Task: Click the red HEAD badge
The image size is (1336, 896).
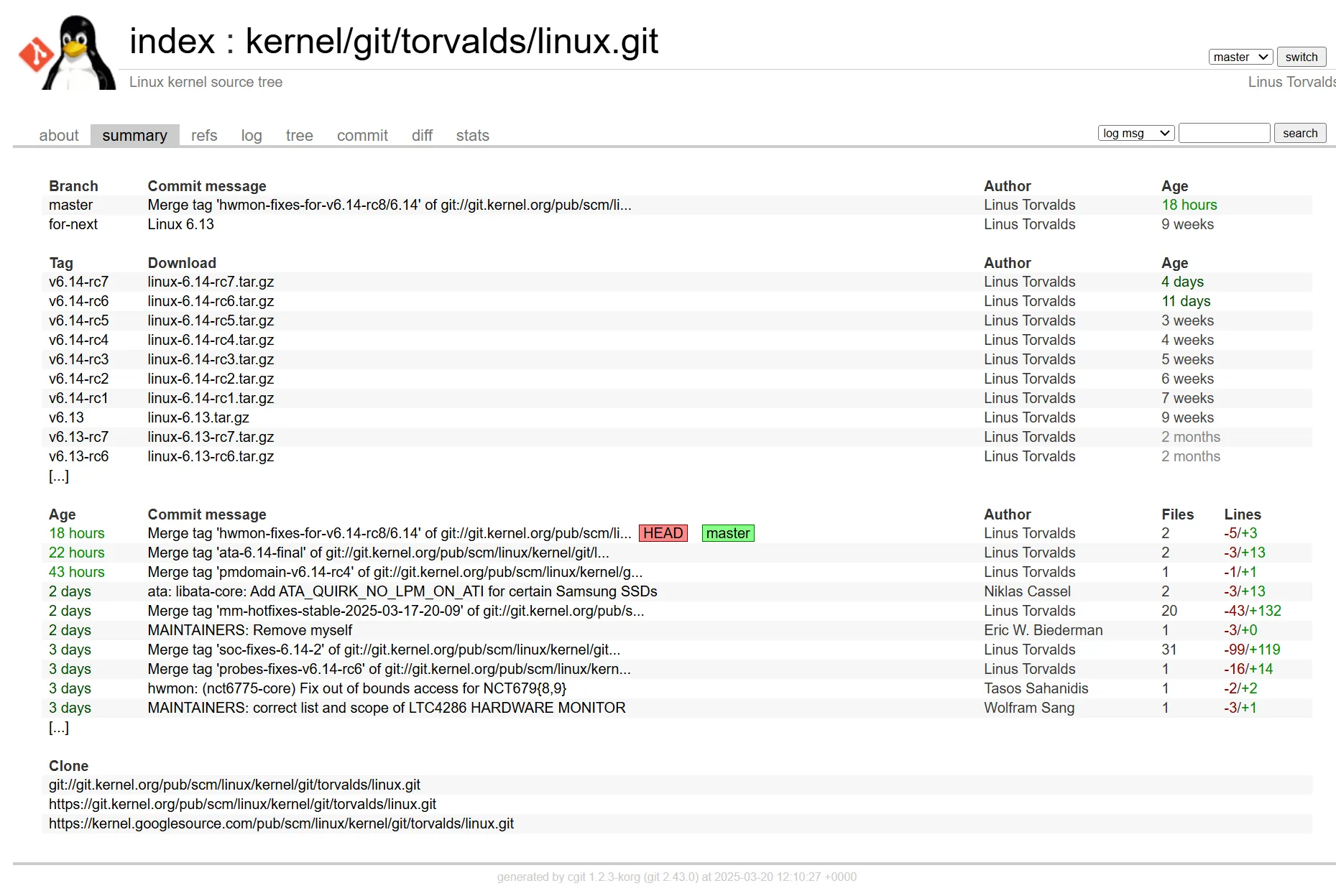Action: pyautogui.click(x=663, y=533)
